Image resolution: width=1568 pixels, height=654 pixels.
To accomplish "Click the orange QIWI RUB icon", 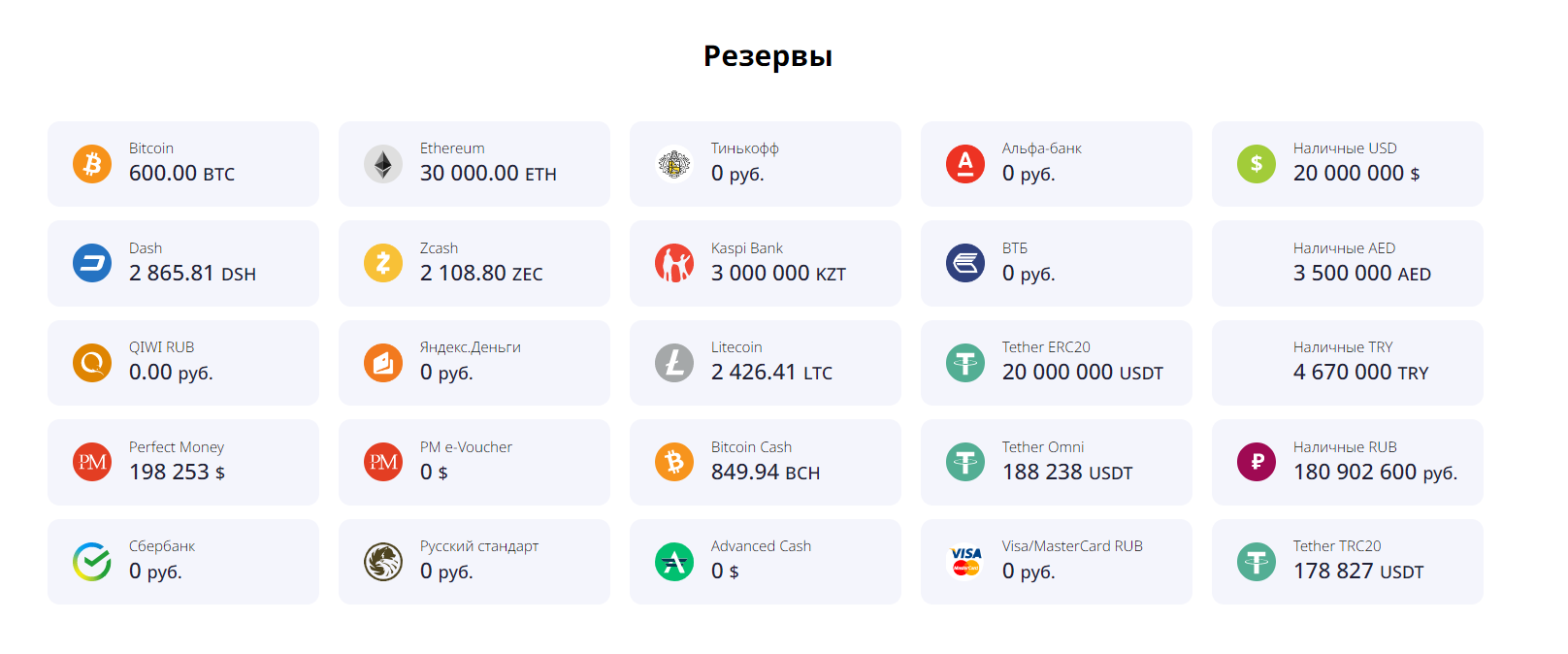I will (x=92, y=363).
